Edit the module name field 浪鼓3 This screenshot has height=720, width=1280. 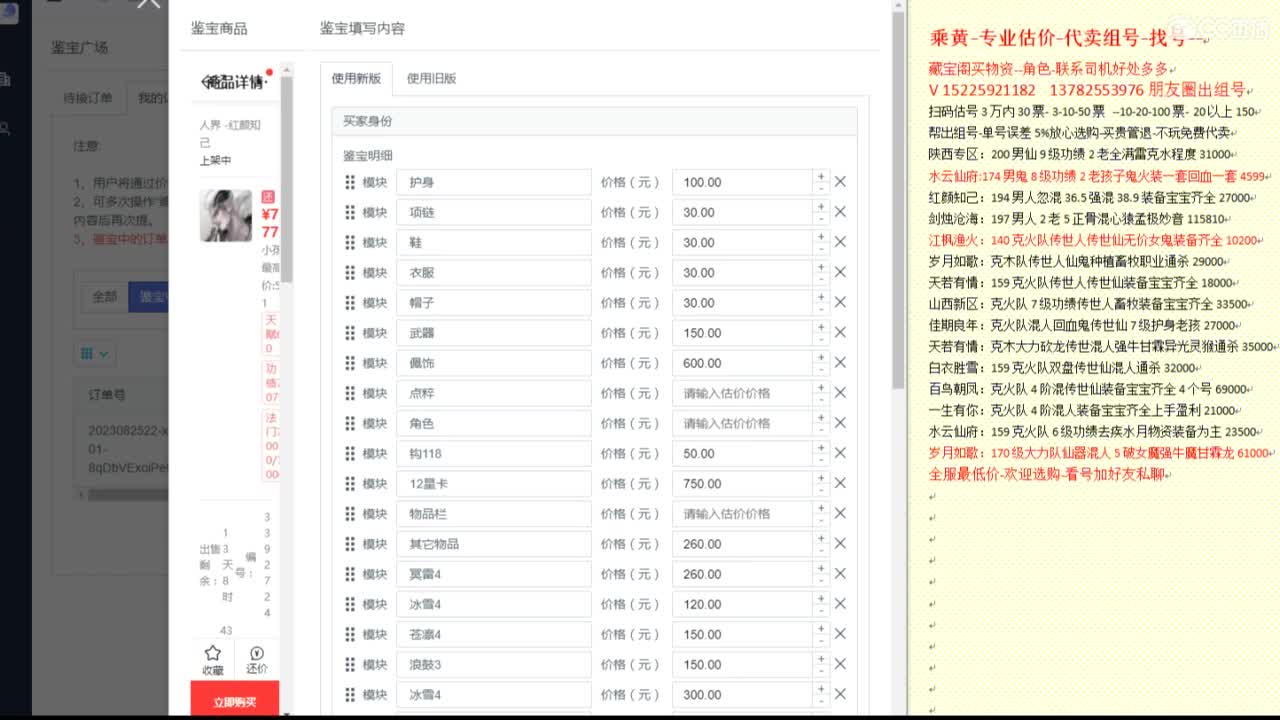pos(494,664)
